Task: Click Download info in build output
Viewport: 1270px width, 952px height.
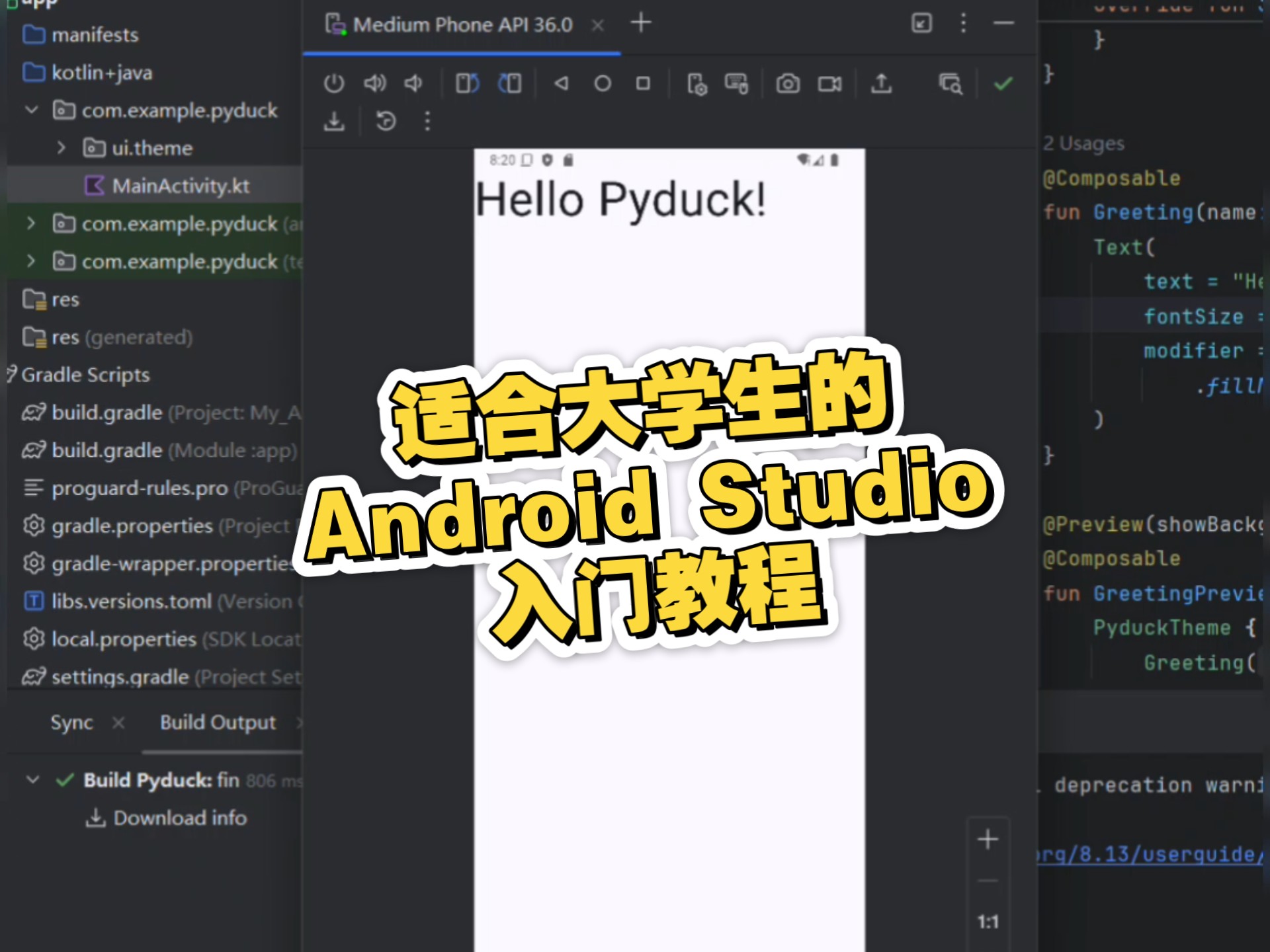Action: [x=166, y=818]
